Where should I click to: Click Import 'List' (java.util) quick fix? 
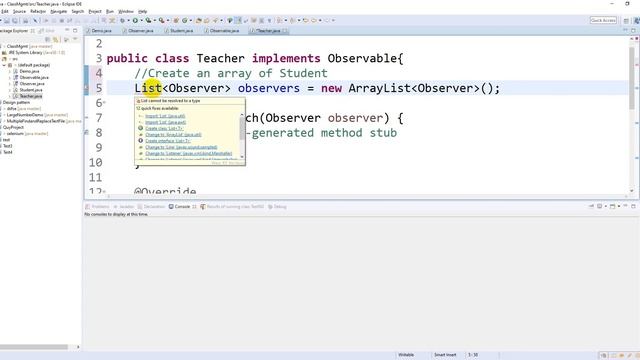165,116
